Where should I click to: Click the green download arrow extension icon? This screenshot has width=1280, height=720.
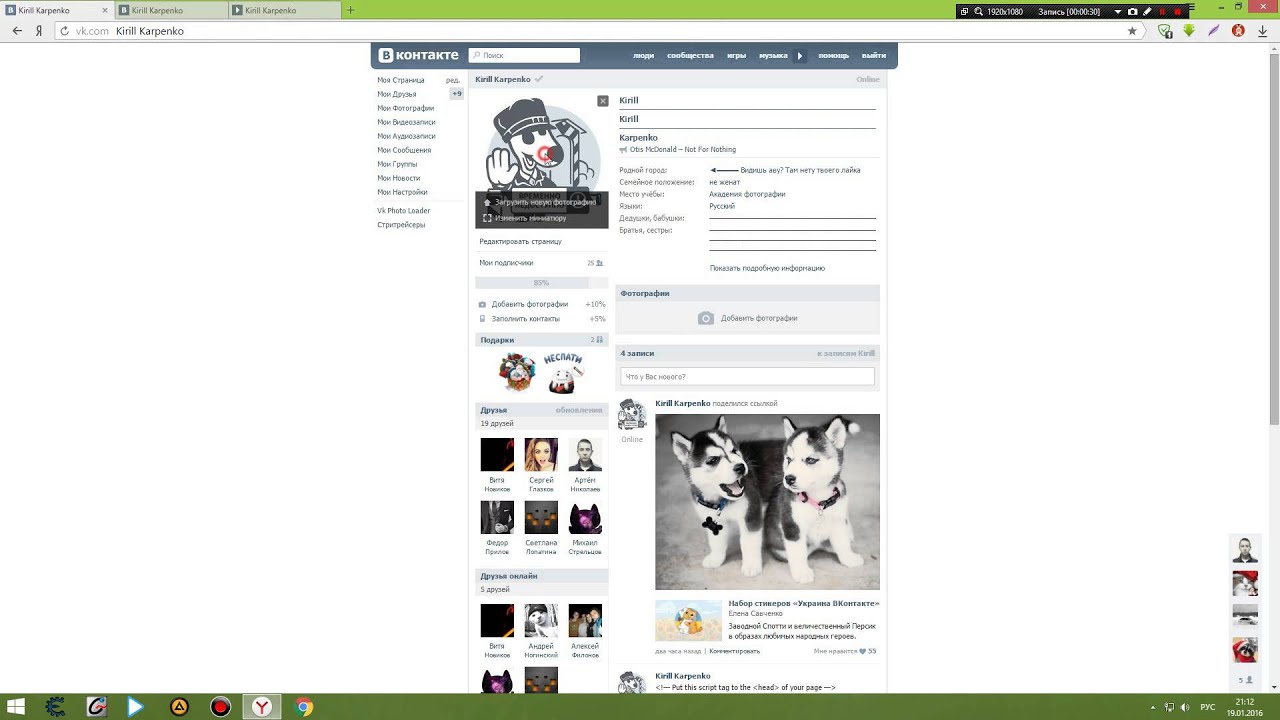point(1189,31)
